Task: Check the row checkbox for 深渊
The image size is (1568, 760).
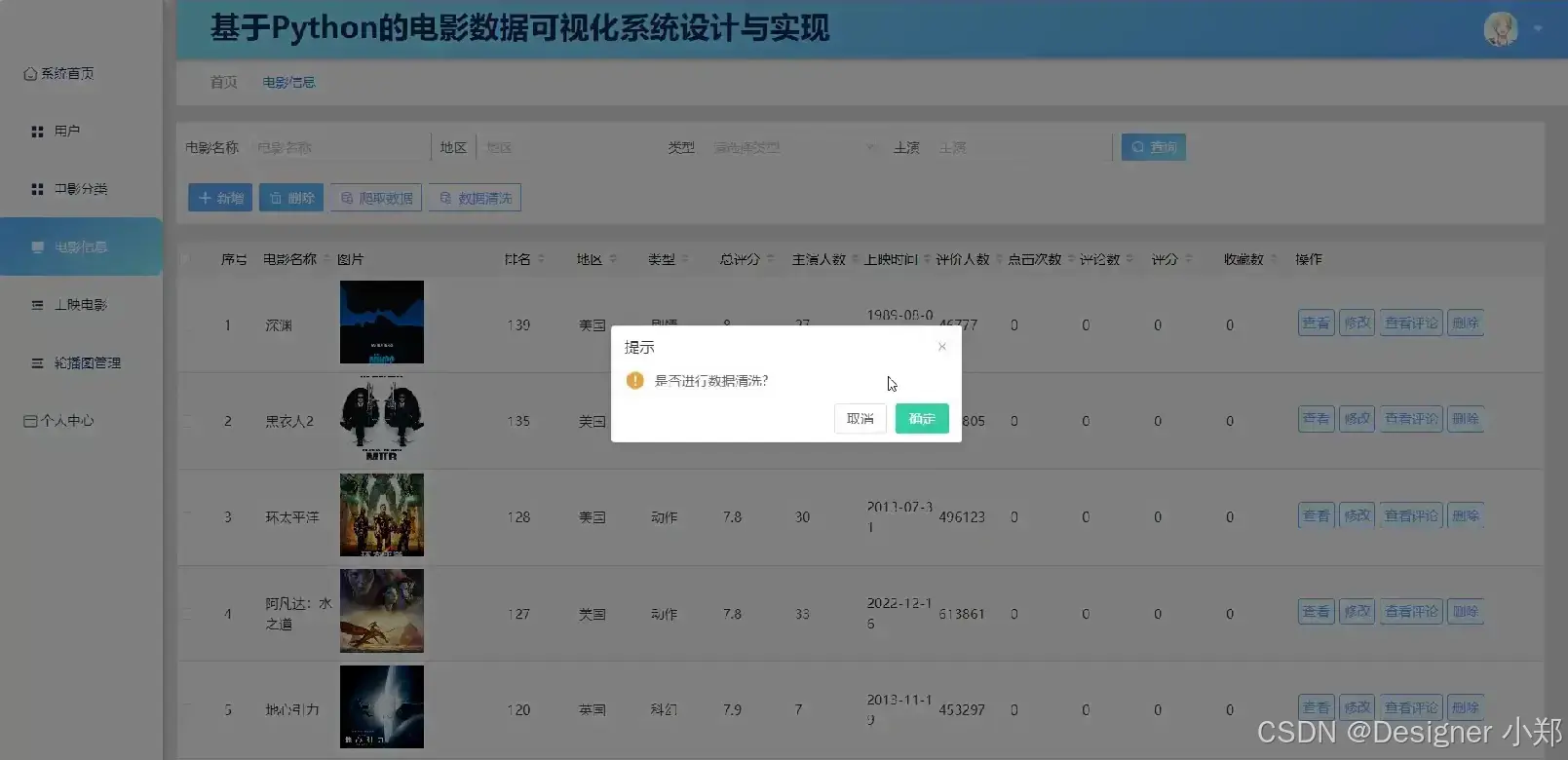Action: (x=187, y=324)
